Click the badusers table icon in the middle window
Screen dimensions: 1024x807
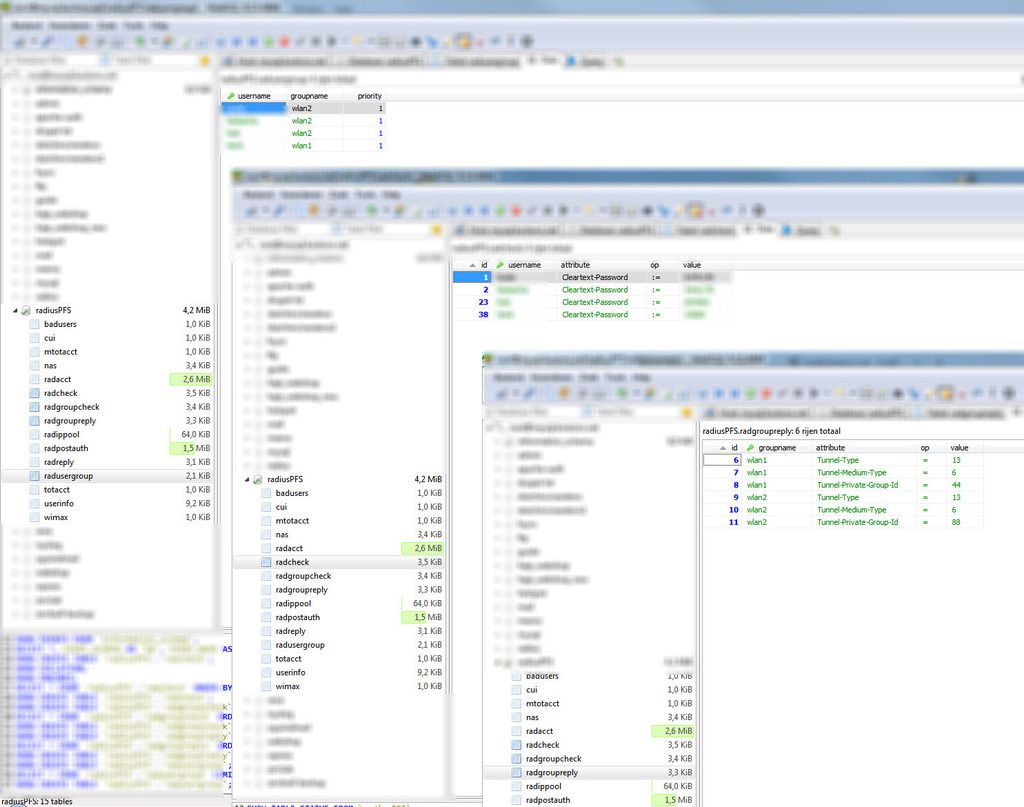click(266, 493)
